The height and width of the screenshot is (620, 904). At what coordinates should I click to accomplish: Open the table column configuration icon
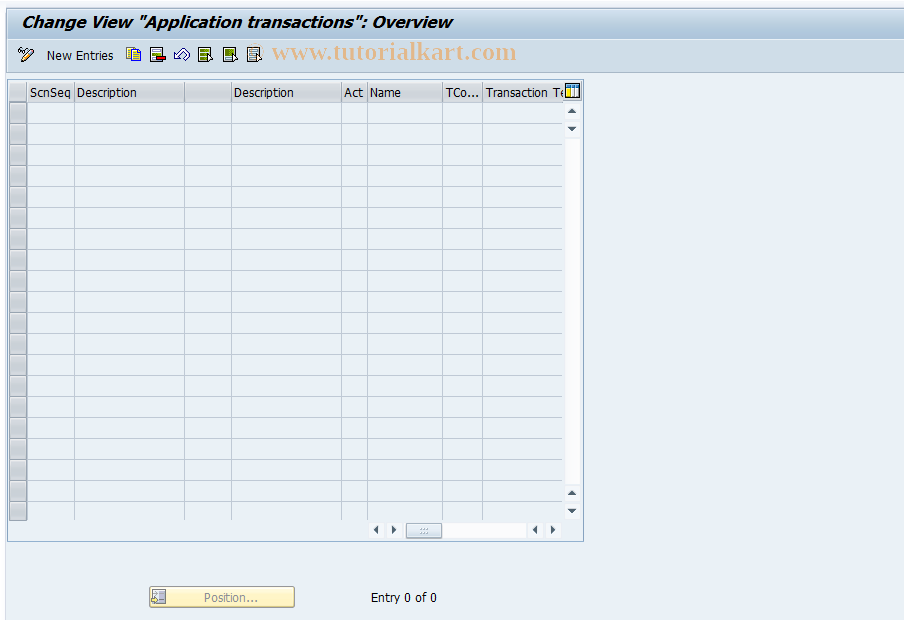coord(572,91)
